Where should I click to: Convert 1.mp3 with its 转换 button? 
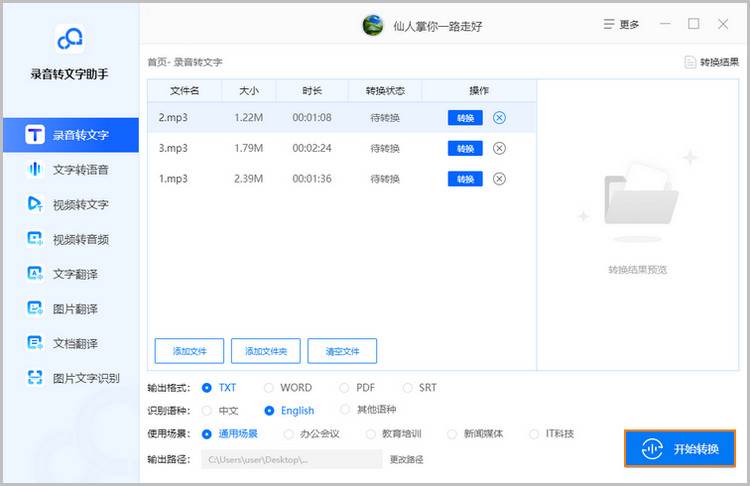[465, 179]
